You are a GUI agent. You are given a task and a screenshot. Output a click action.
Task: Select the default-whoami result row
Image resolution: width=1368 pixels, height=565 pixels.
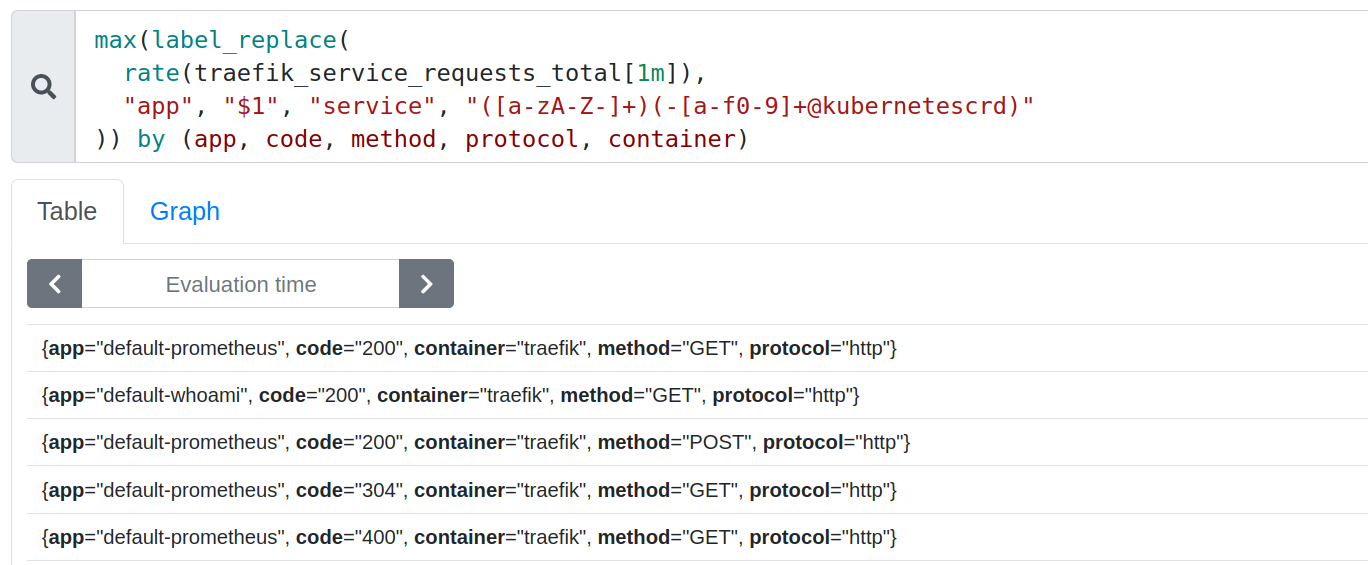[450, 395]
